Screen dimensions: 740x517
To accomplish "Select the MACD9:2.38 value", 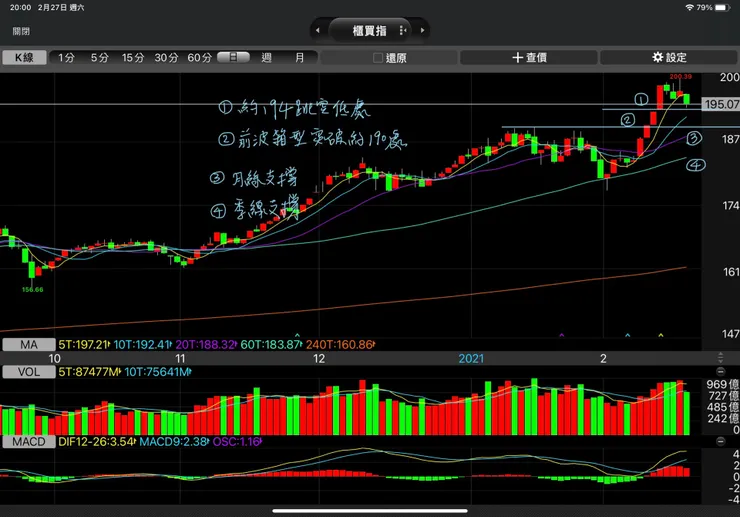I will (174, 442).
